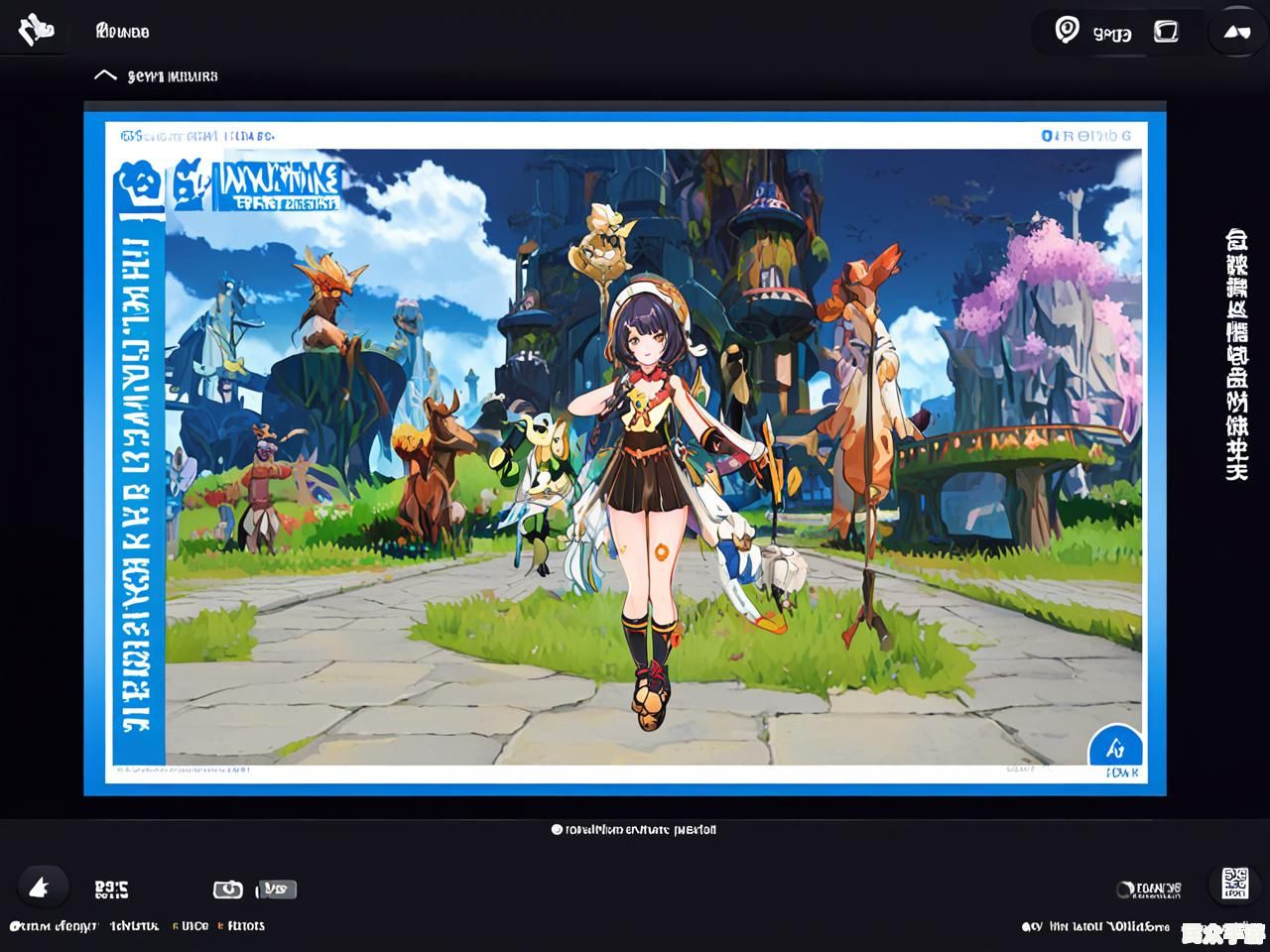This screenshot has height=952, width=1270.
Task: Click the vertical text tab on right edge
Action: coord(1235,355)
